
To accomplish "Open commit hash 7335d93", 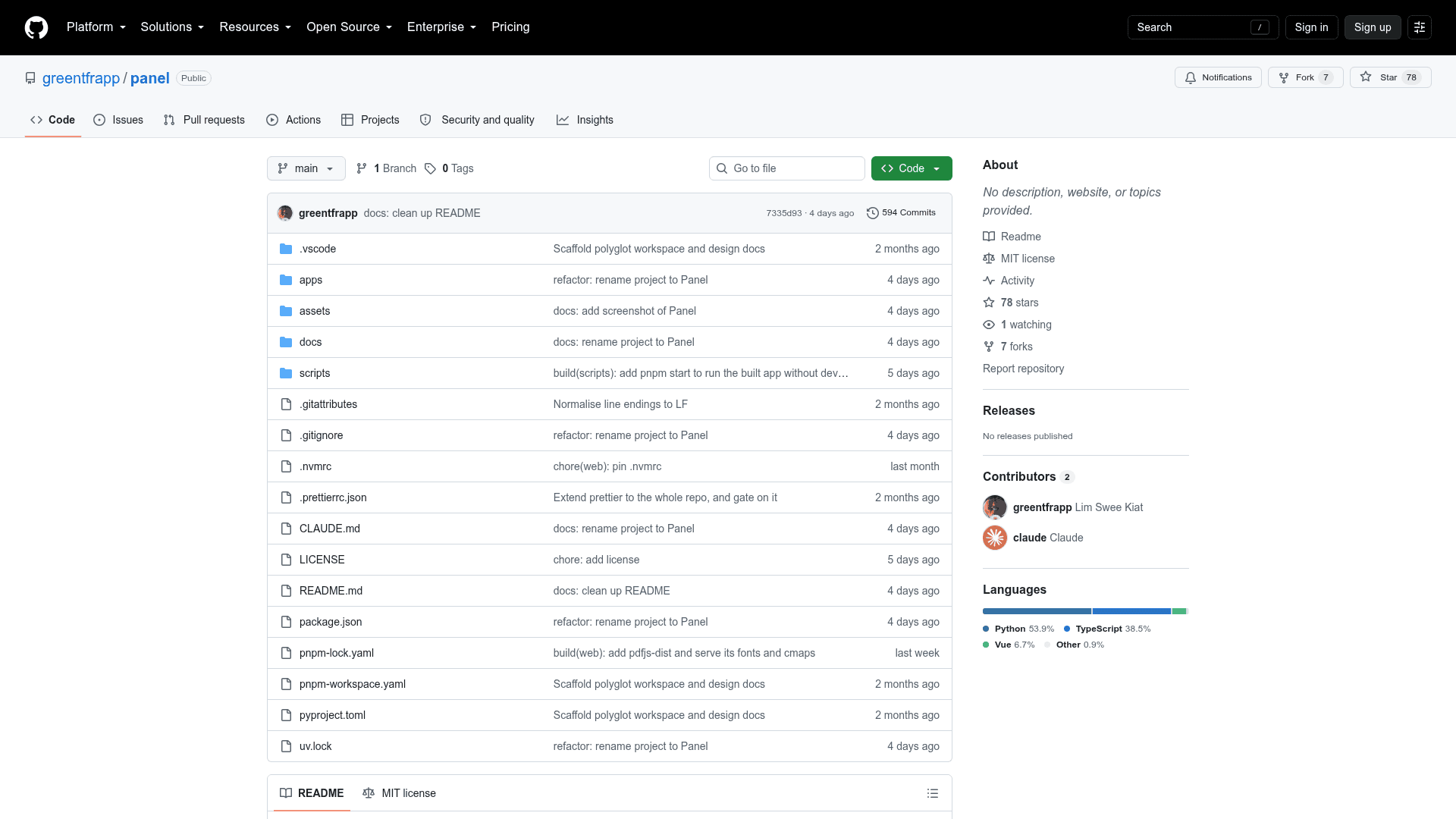I will pyautogui.click(x=783, y=213).
